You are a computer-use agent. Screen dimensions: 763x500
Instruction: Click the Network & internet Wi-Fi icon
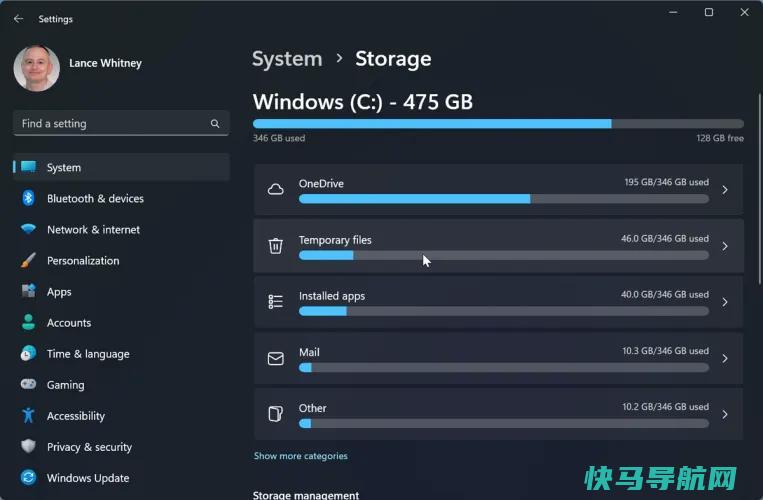click(x=28, y=229)
